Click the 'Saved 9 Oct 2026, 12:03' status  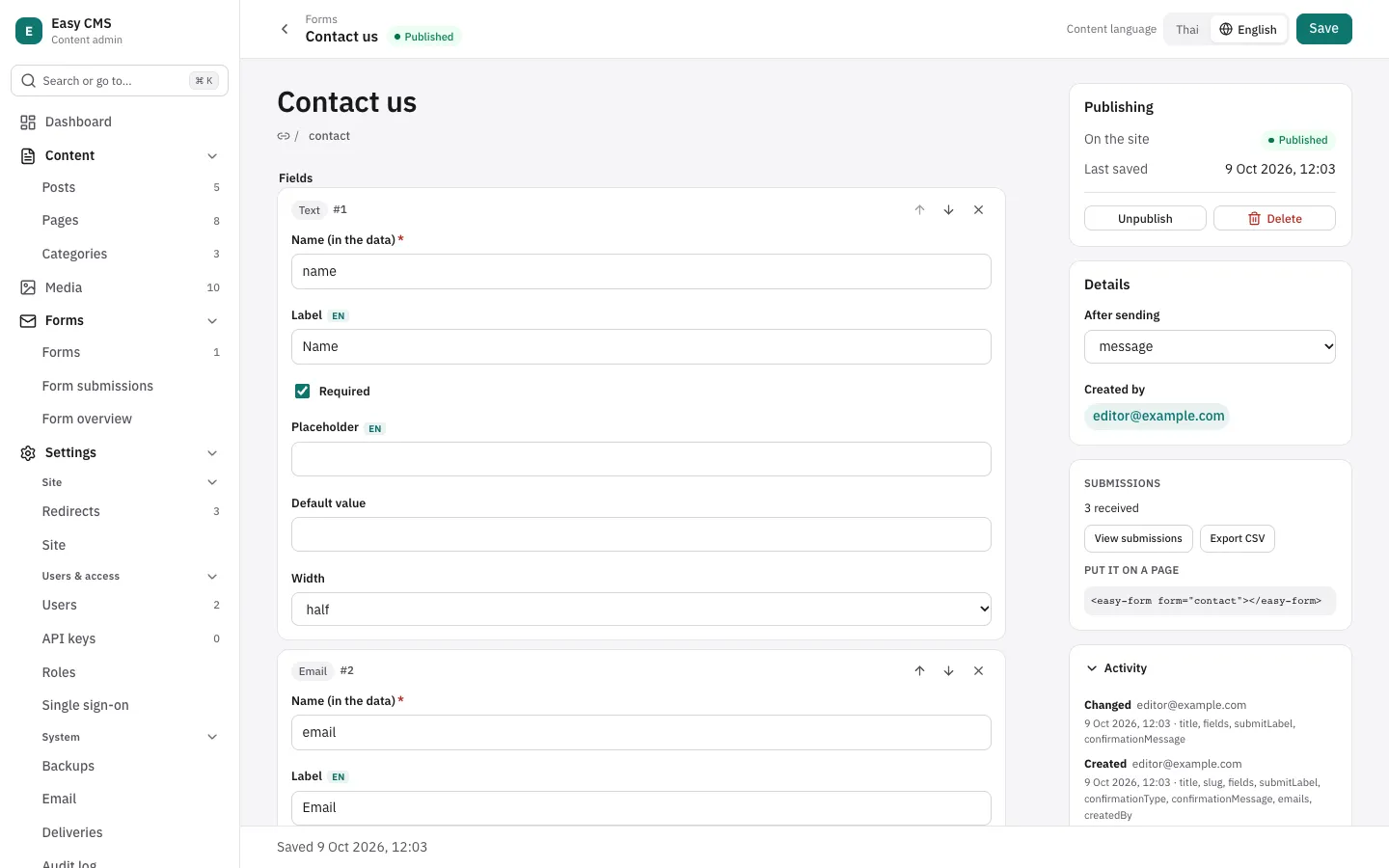(352, 847)
